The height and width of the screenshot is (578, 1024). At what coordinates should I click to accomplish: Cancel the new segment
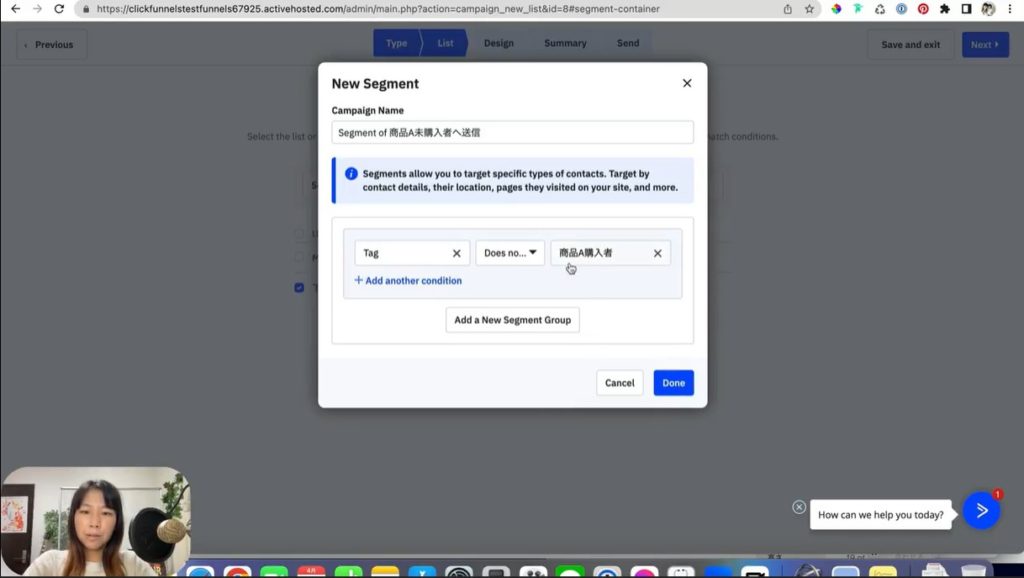(619, 383)
